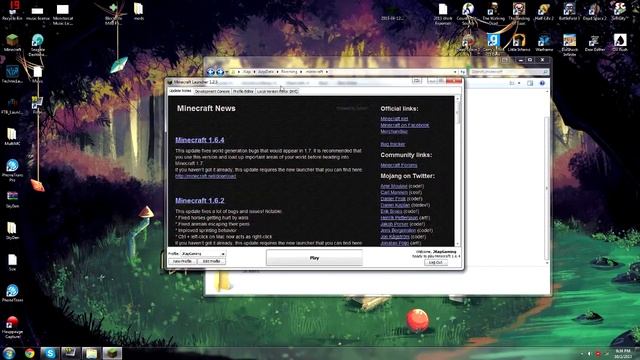Open the Technic Launcher desktop icon
640x360 pixels.
[12, 74]
